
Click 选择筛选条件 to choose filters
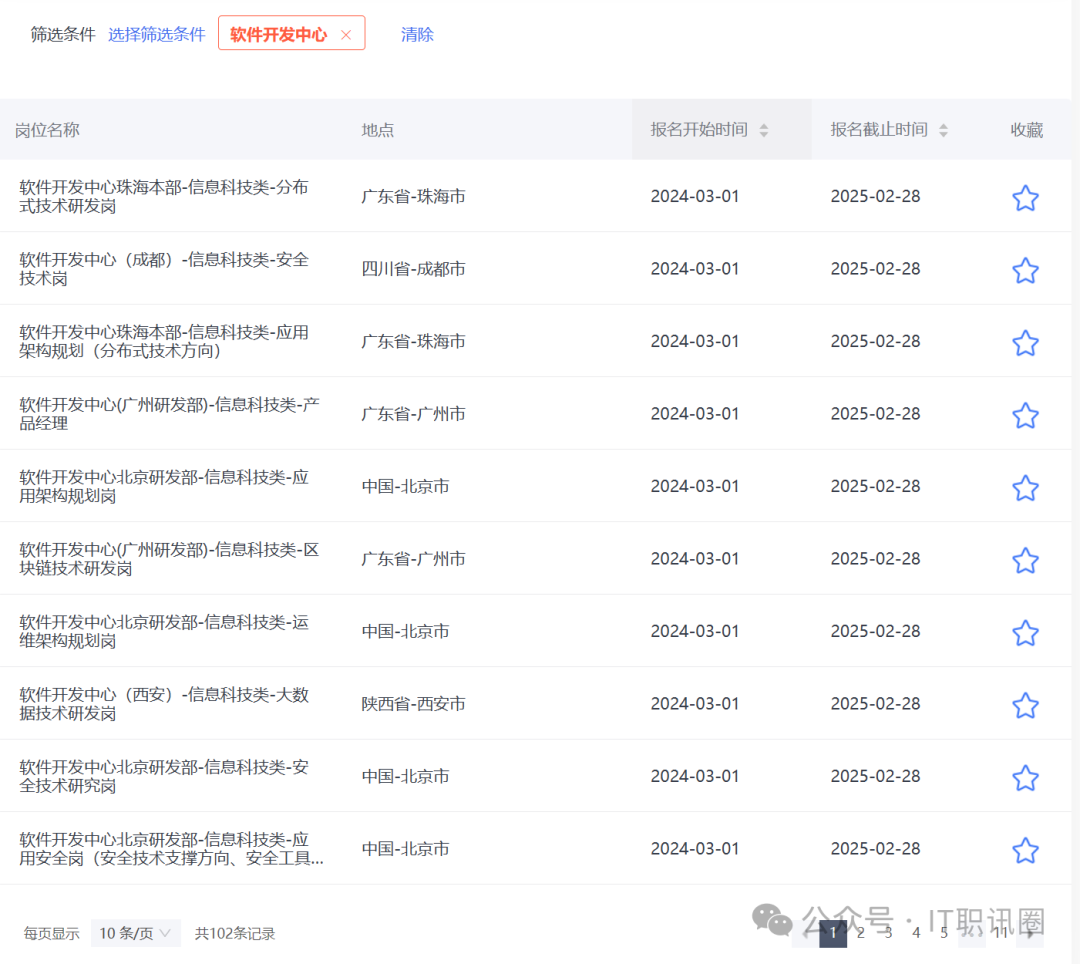[156, 34]
